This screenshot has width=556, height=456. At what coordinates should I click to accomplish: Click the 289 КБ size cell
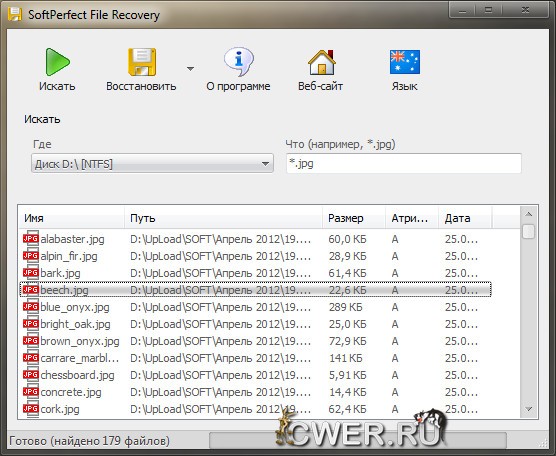346,307
